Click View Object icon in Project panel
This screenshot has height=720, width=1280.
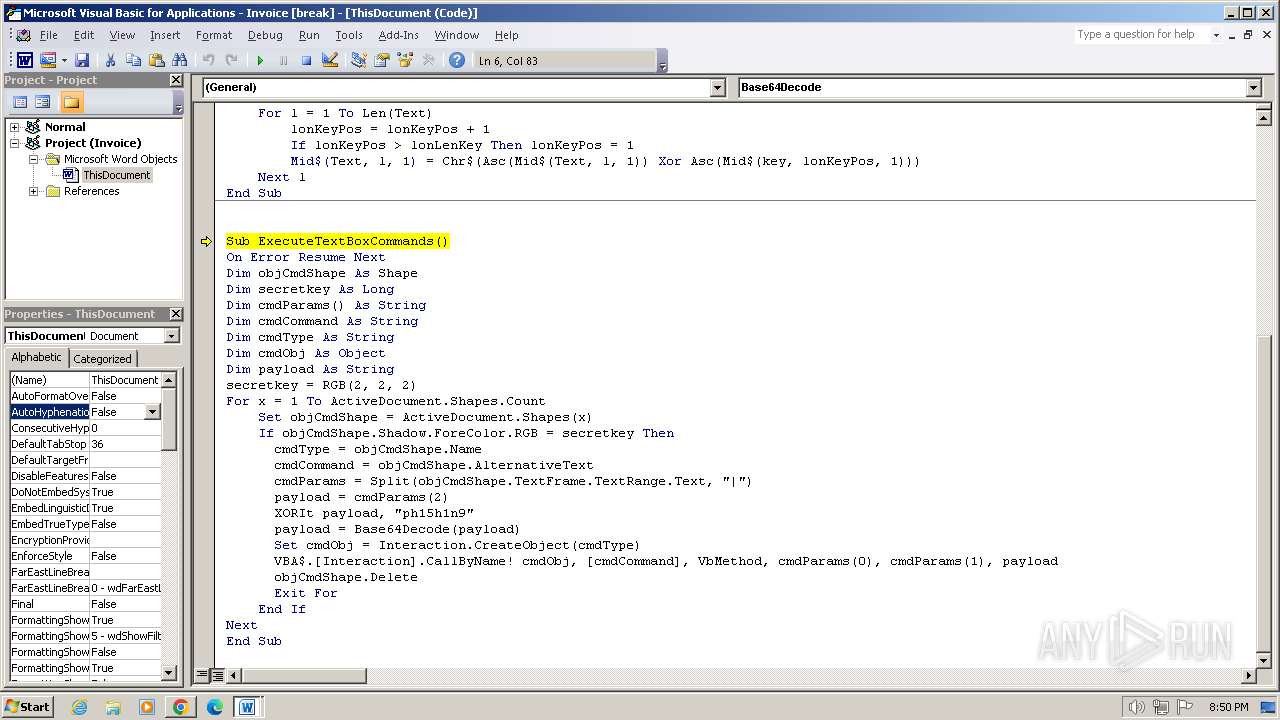(x=42, y=102)
